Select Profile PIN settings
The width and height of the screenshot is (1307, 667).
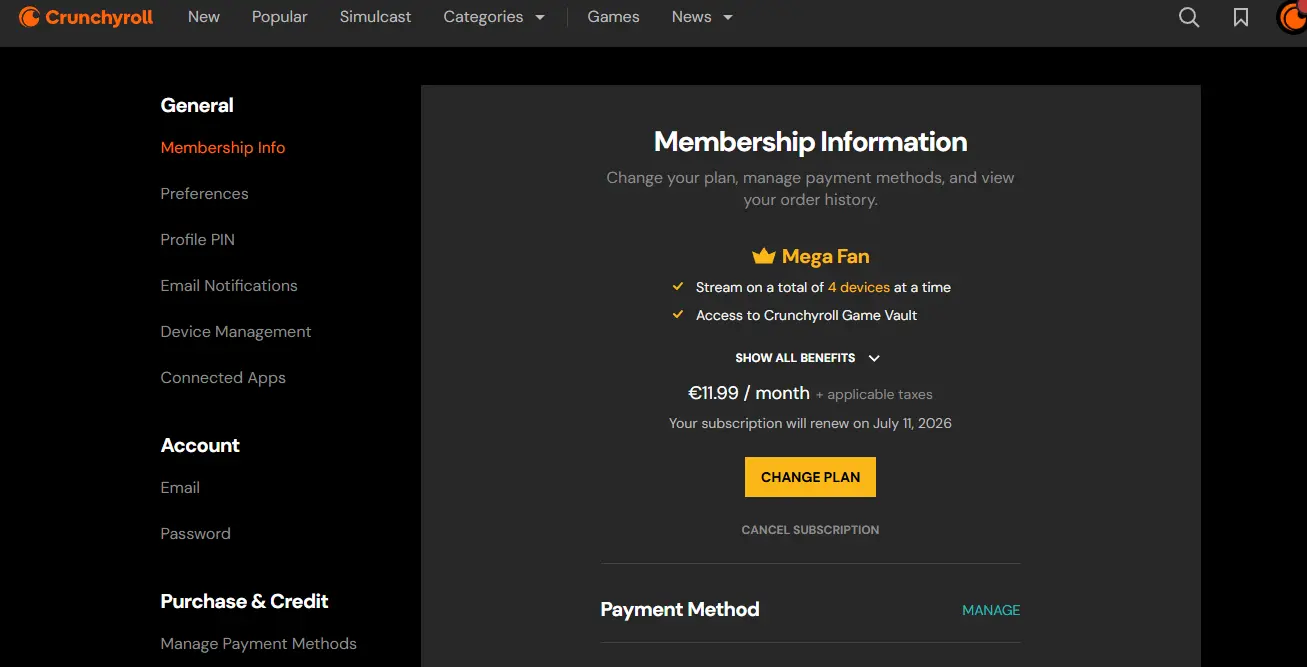coord(197,240)
